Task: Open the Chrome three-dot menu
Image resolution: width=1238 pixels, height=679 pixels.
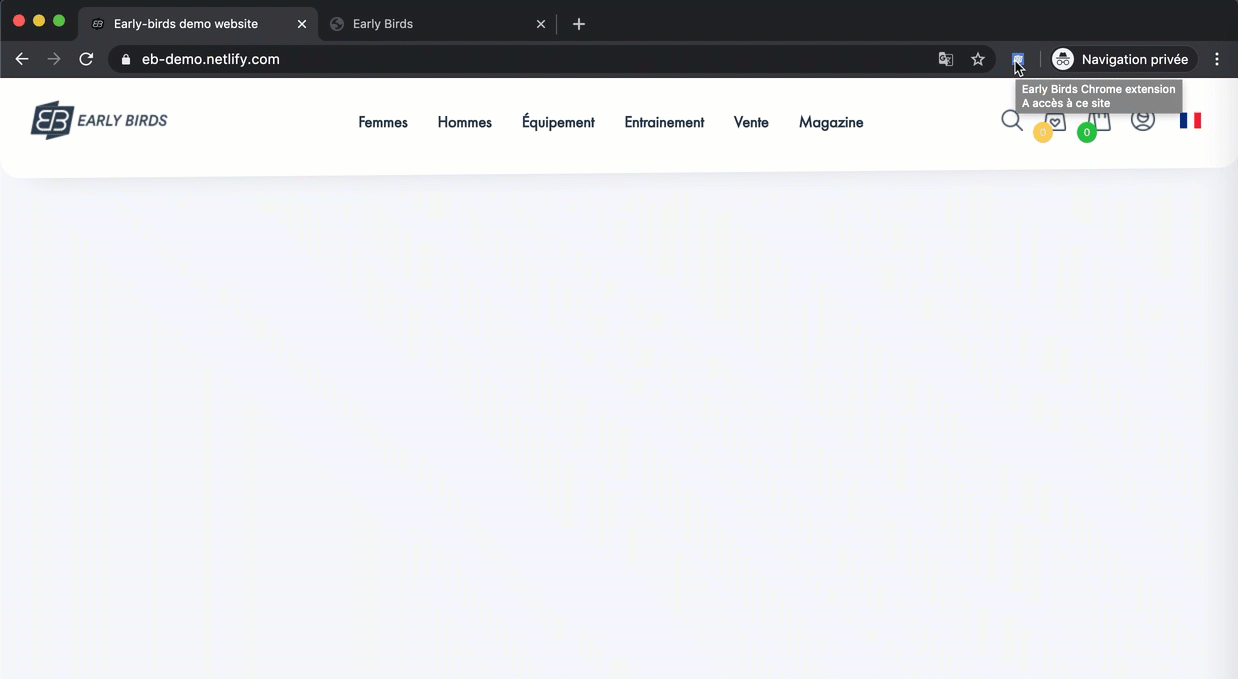Action: coord(1217,59)
